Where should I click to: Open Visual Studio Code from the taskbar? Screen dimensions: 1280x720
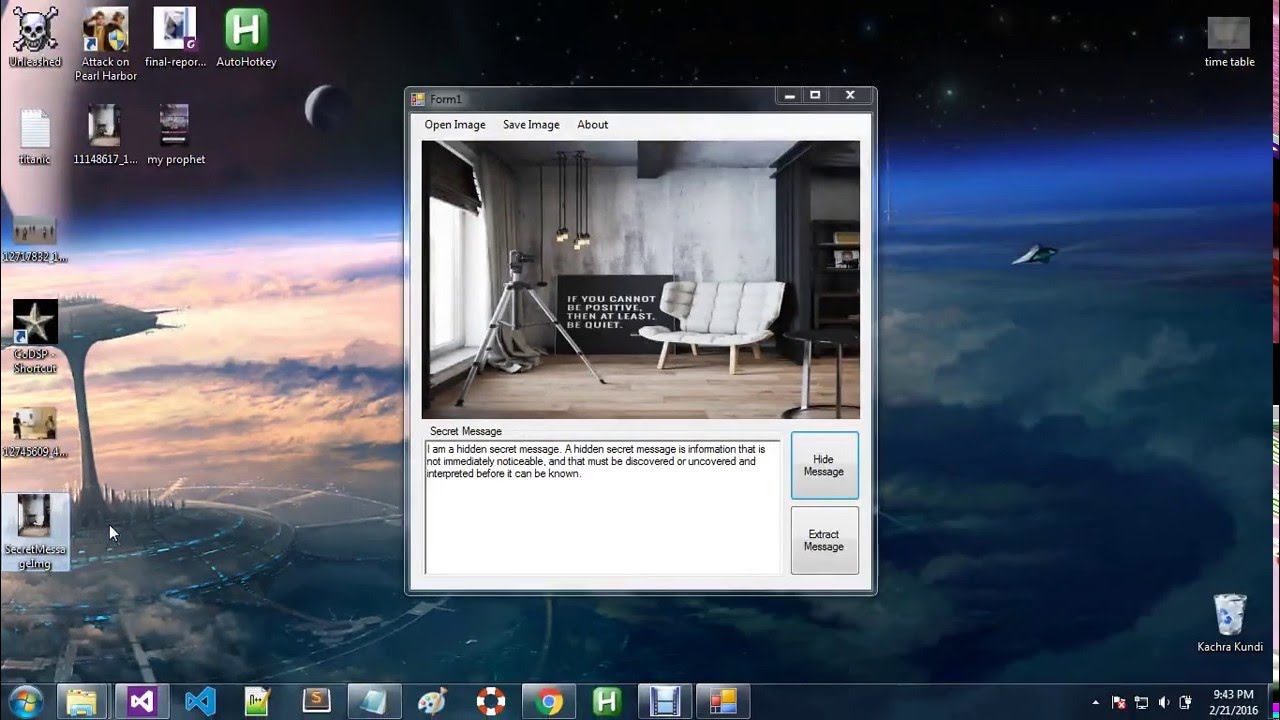pos(200,702)
